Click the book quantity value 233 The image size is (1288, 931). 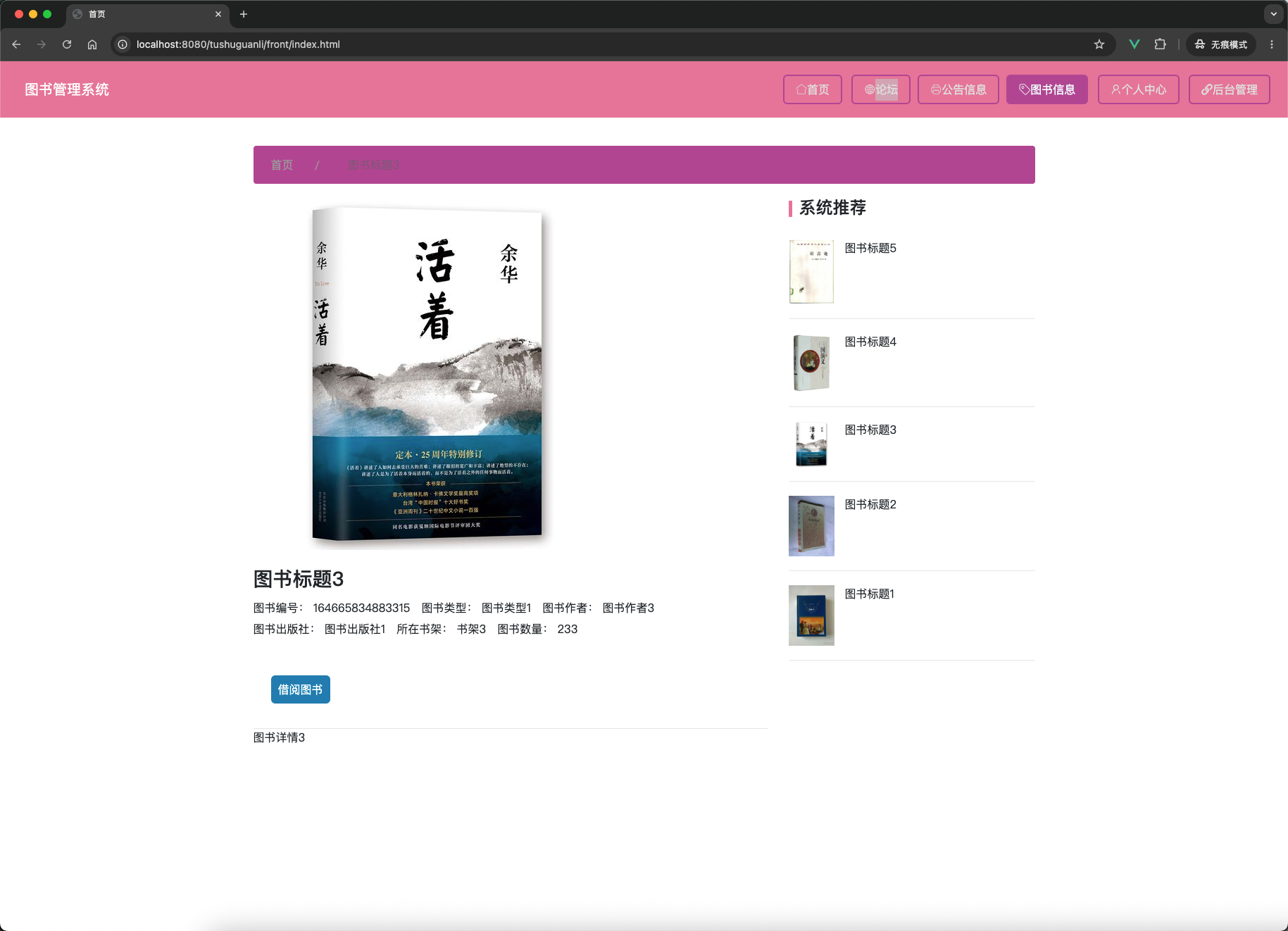click(x=568, y=629)
